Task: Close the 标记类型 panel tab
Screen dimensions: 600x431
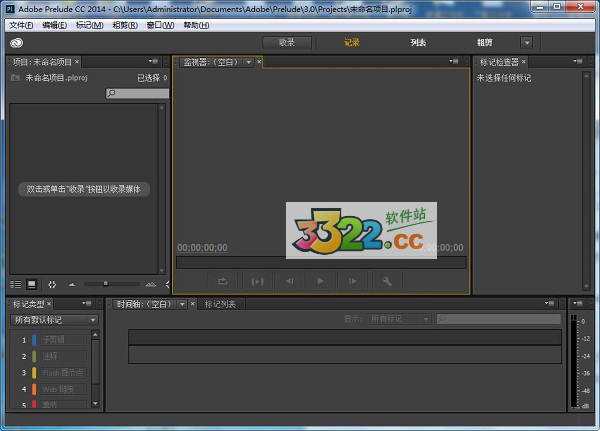Action: [49, 304]
